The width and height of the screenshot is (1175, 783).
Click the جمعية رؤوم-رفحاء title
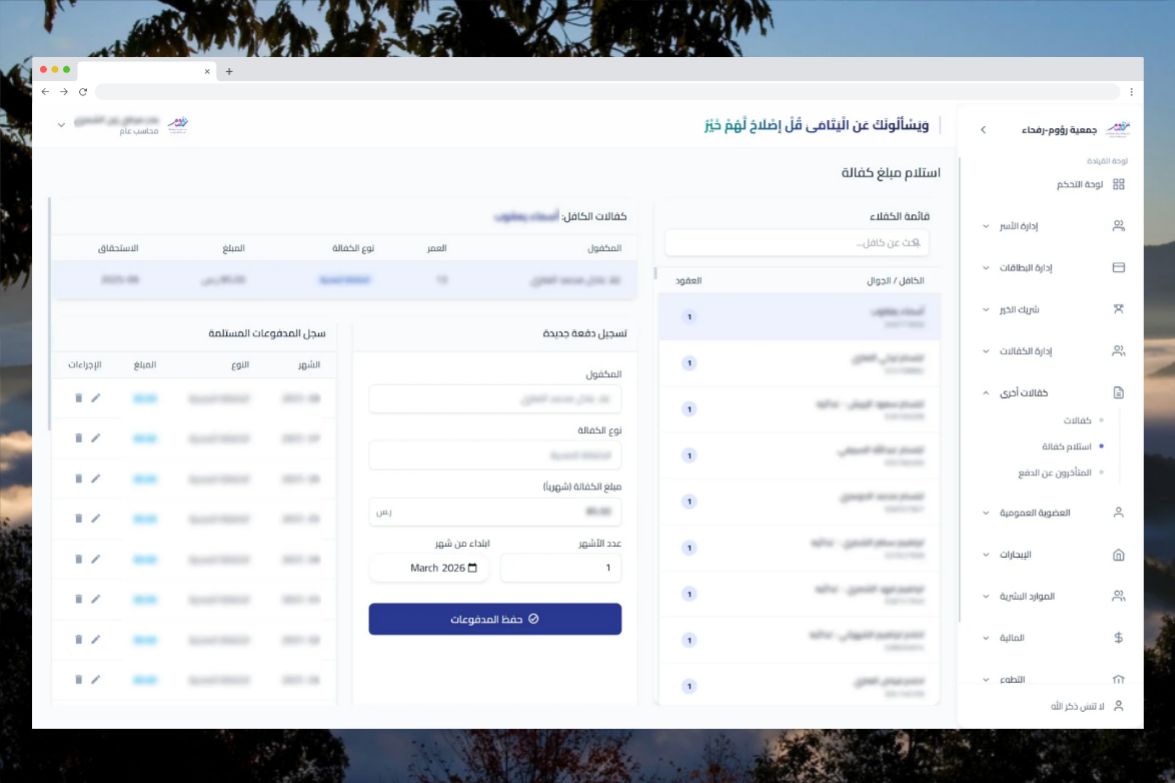1059,130
